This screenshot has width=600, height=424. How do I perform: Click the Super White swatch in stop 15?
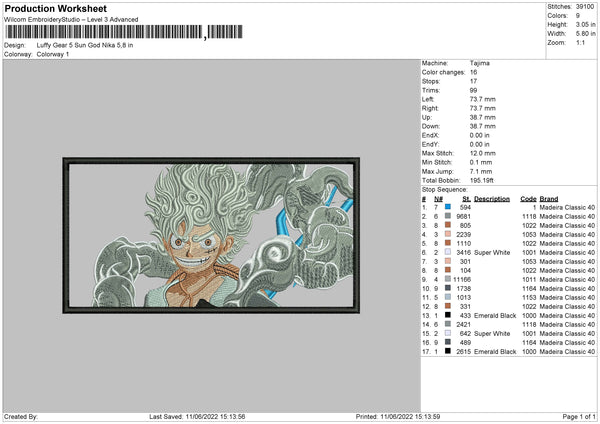[x=448, y=333]
